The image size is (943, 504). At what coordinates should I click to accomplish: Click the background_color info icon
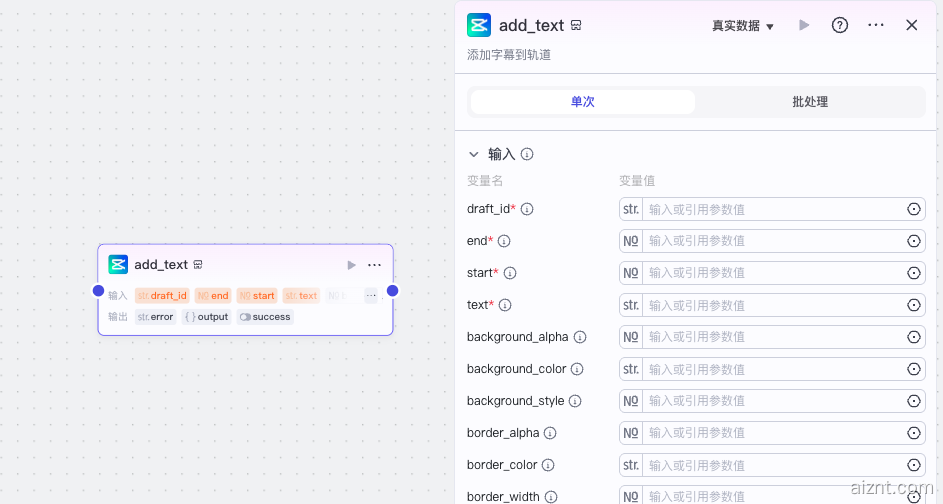click(577, 369)
